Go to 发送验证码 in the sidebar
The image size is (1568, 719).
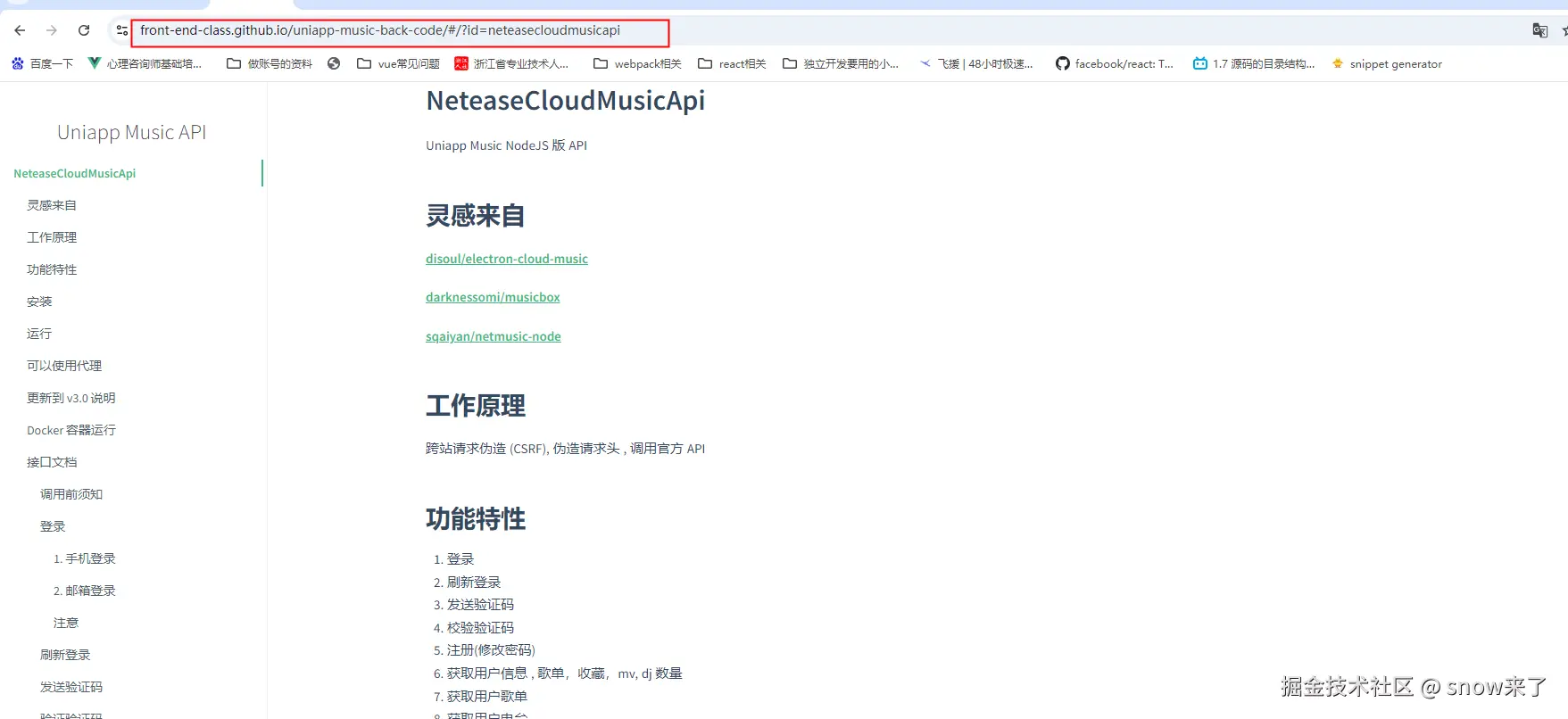[x=71, y=687]
